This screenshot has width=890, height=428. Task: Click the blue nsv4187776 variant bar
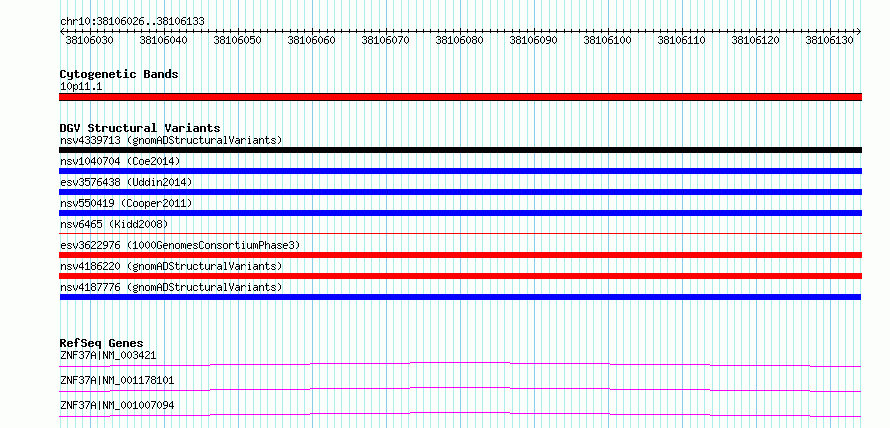(460, 297)
